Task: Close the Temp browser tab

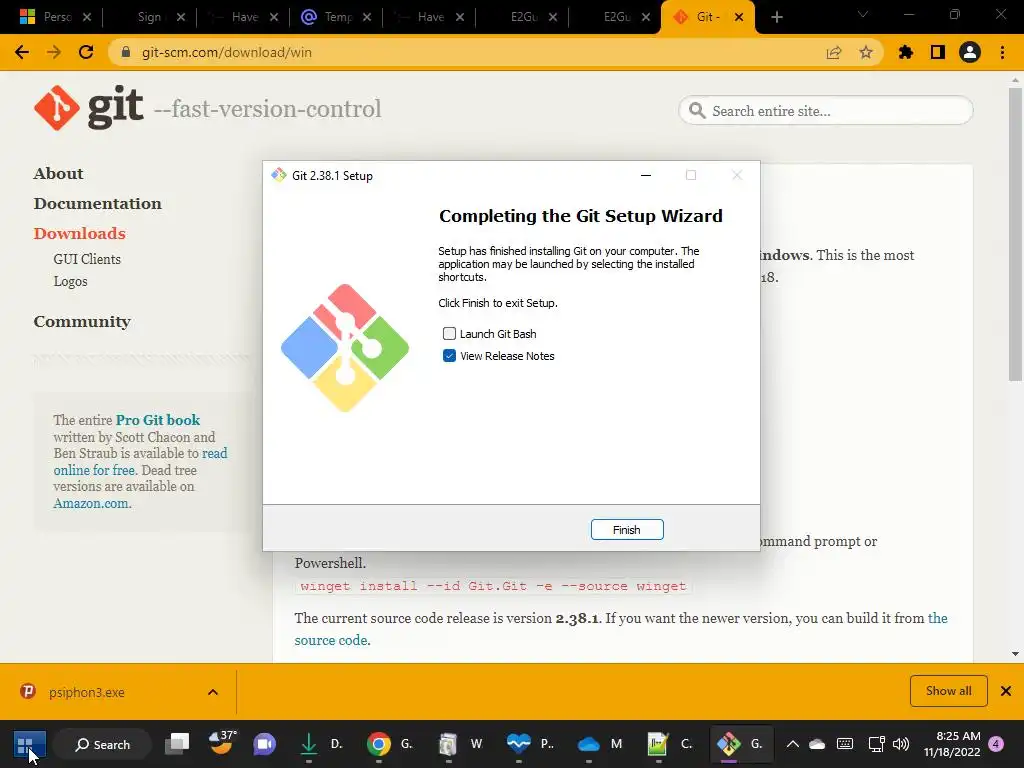Action: click(x=367, y=17)
